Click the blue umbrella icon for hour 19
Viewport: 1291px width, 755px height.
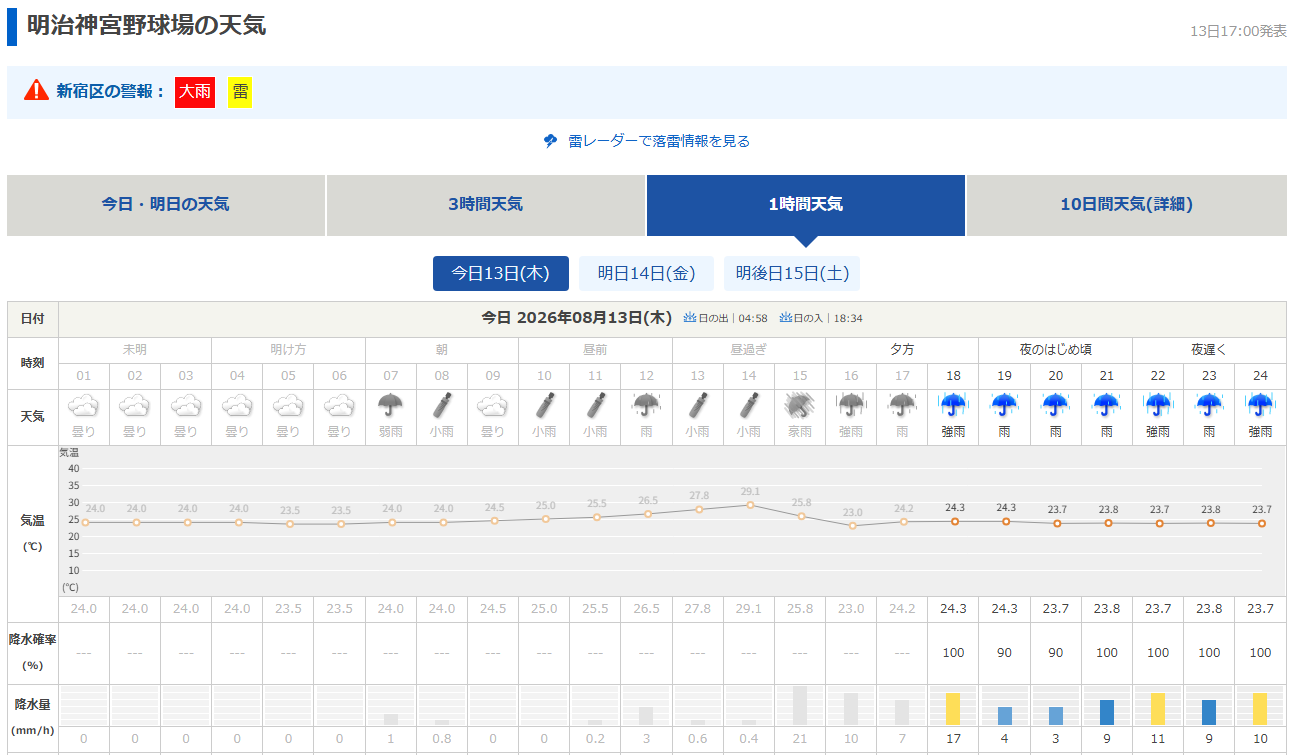point(1004,405)
